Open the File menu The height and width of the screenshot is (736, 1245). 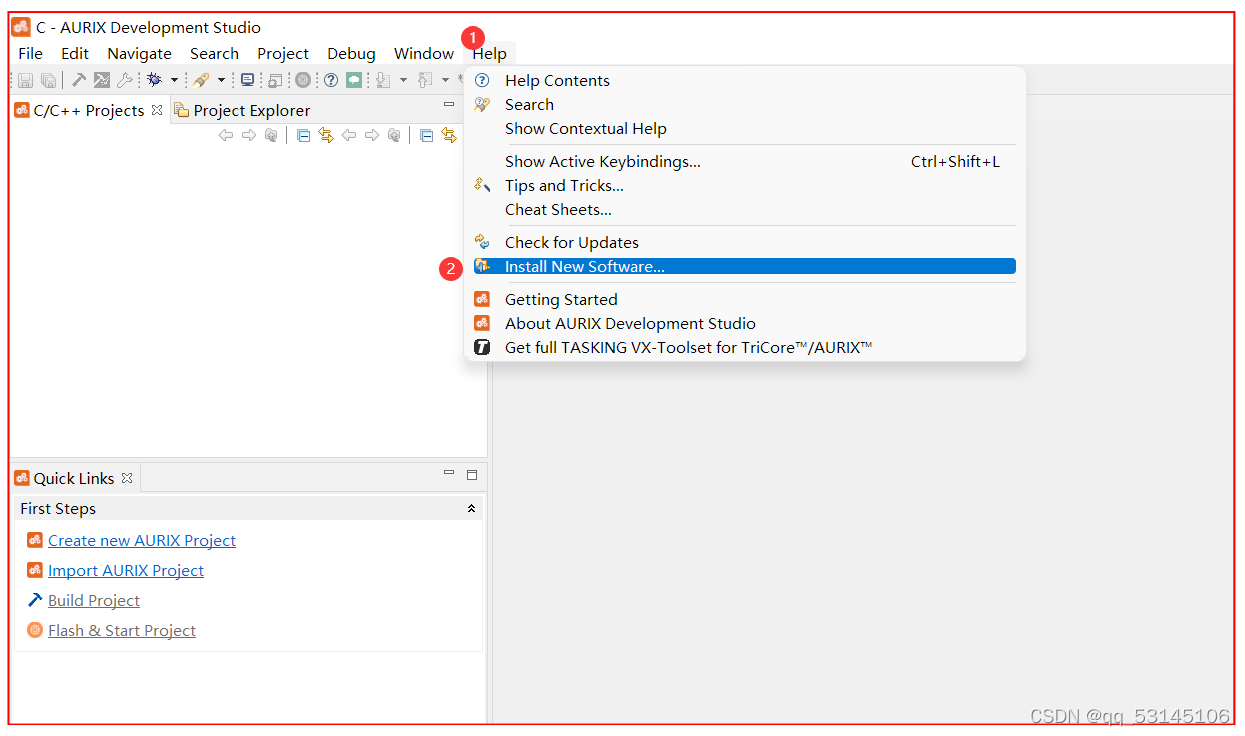(x=30, y=53)
